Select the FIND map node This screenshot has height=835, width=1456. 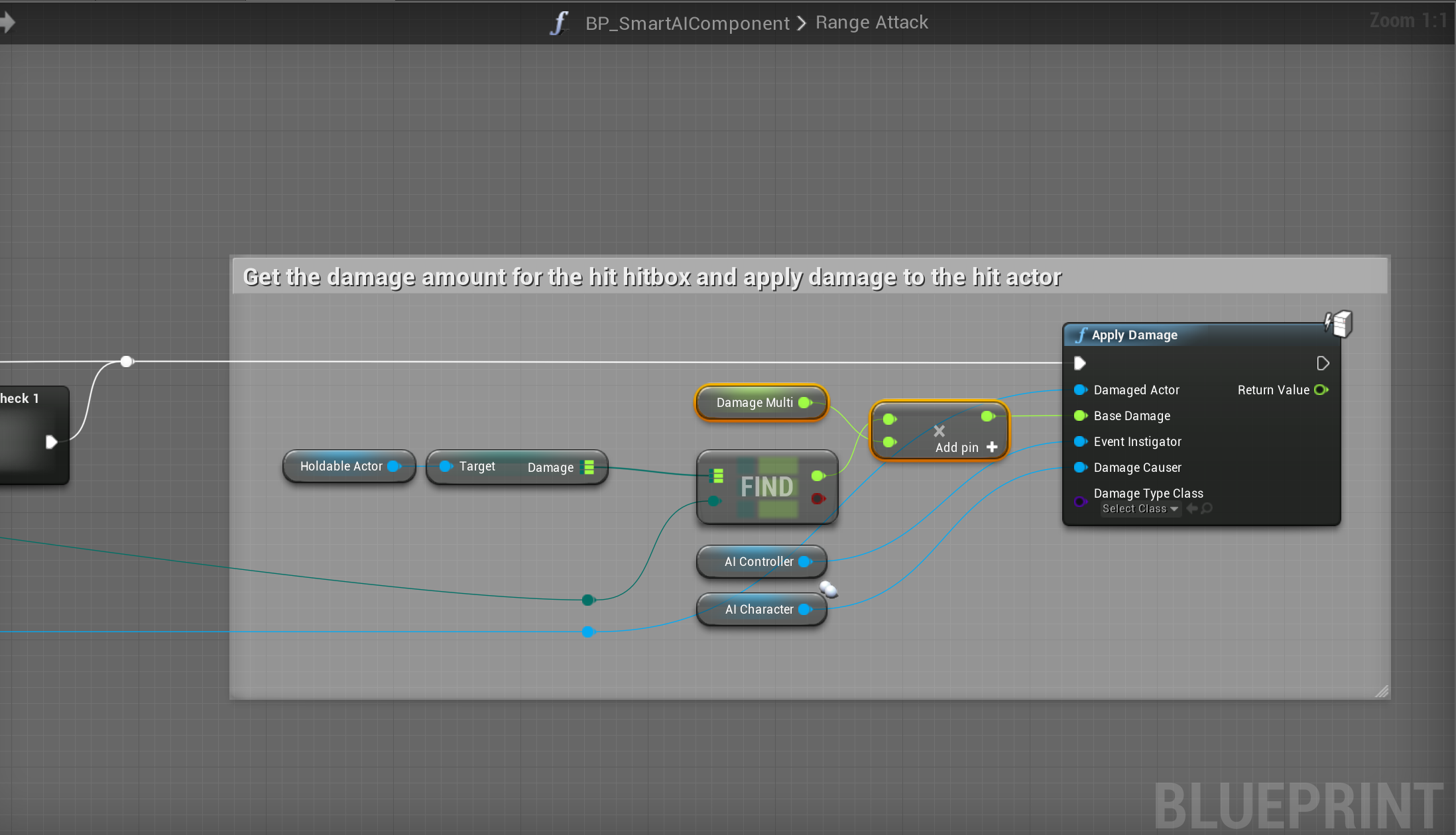point(766,487)
